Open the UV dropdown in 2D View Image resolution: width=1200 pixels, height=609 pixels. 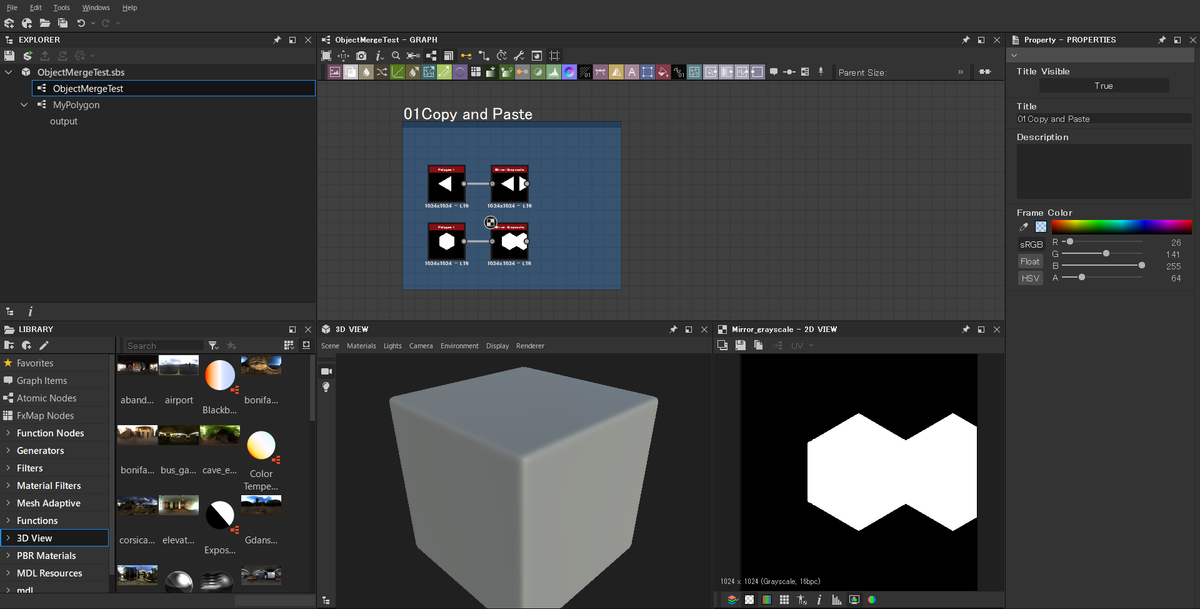[x=802, y=345]
